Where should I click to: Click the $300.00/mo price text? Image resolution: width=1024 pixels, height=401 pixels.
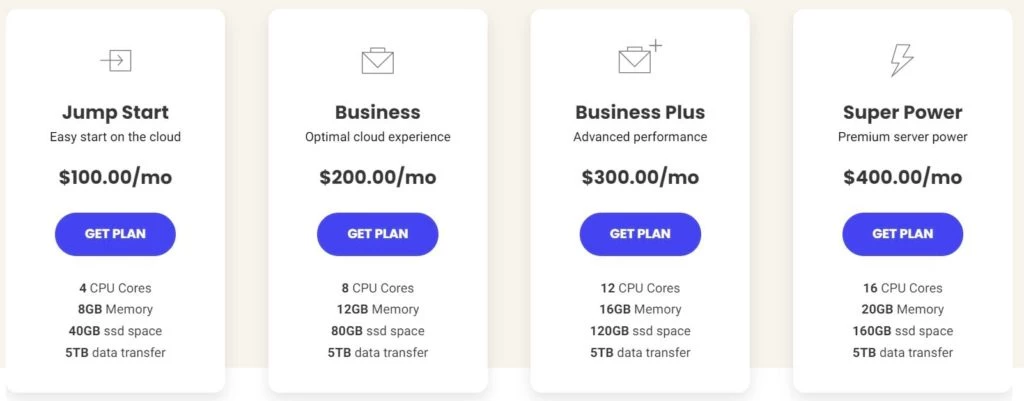pyautogui.click(x=640, y=178)
